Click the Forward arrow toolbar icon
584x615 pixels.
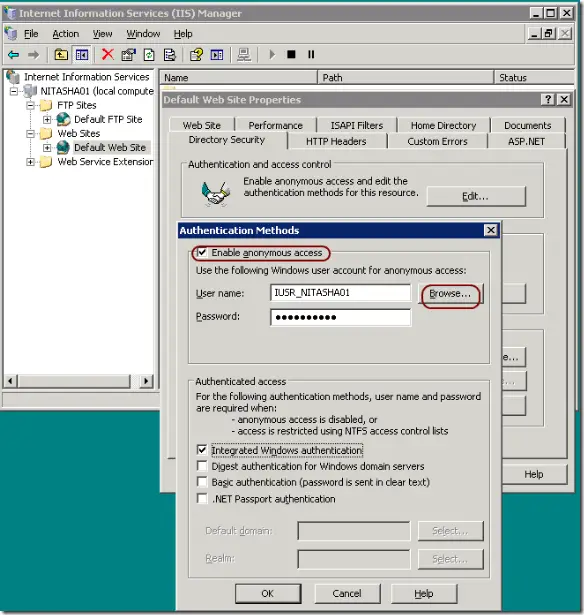tap(34, 55)
